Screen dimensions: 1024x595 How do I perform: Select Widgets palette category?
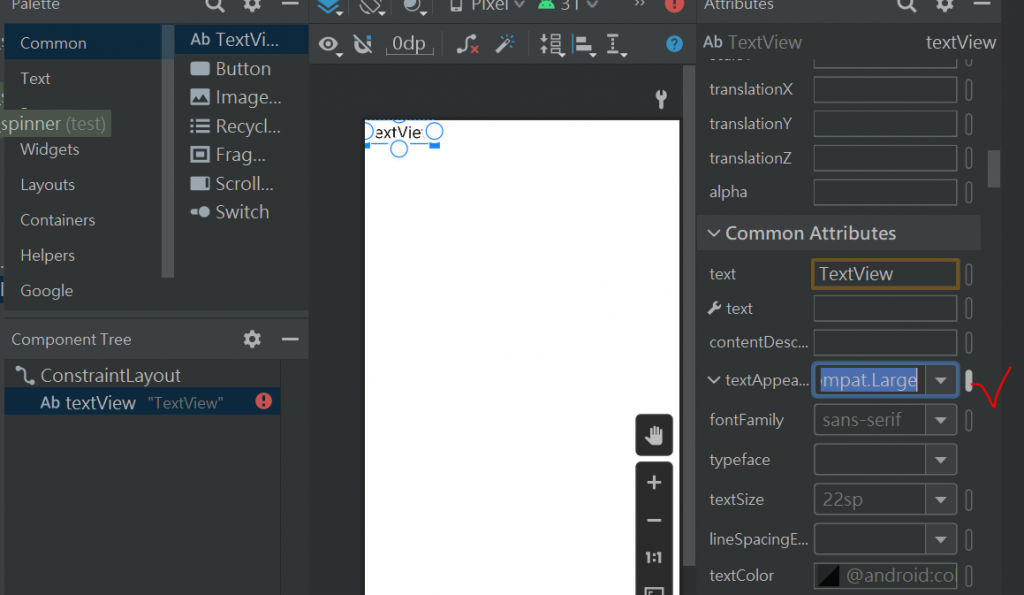[83, 149]
